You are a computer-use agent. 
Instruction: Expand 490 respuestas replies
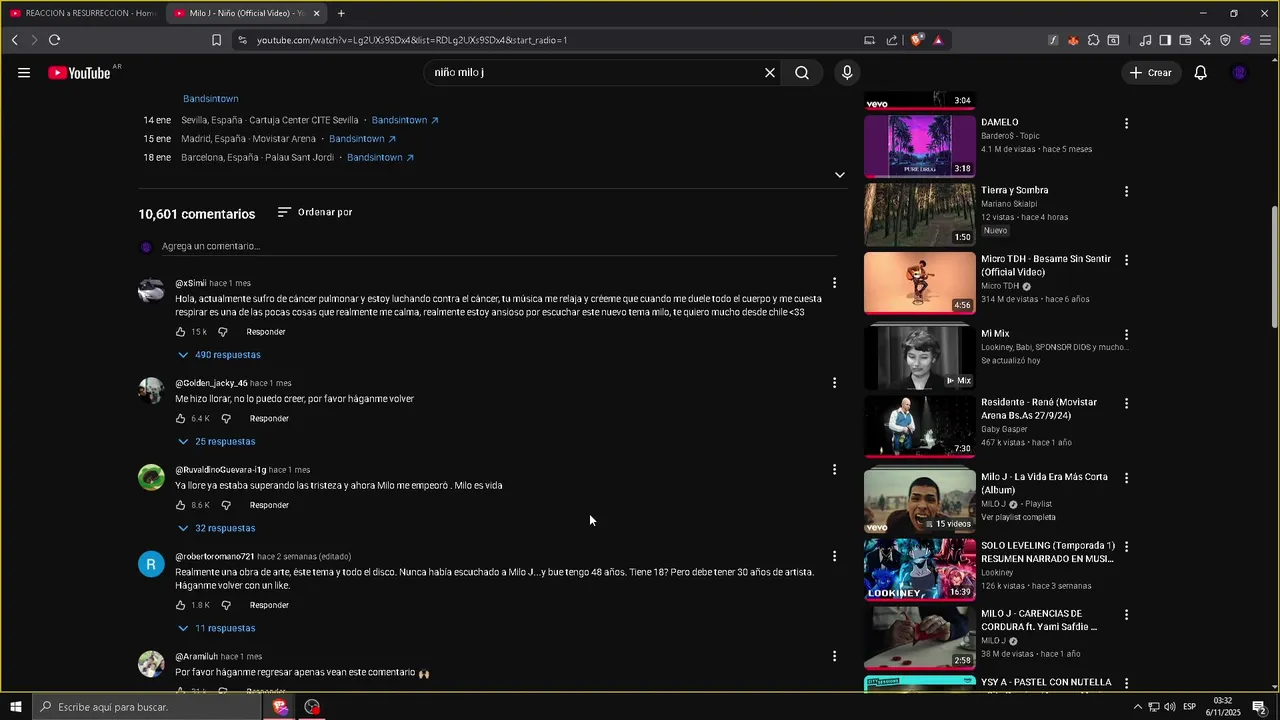(x=219, y=355)
